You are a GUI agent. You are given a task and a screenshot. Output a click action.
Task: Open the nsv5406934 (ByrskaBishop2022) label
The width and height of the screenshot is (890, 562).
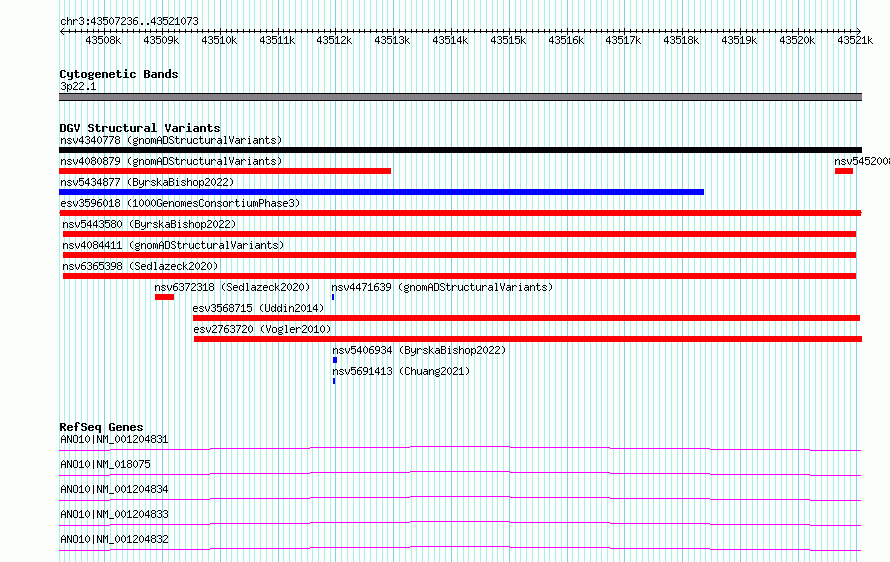(x=419, y=350)
